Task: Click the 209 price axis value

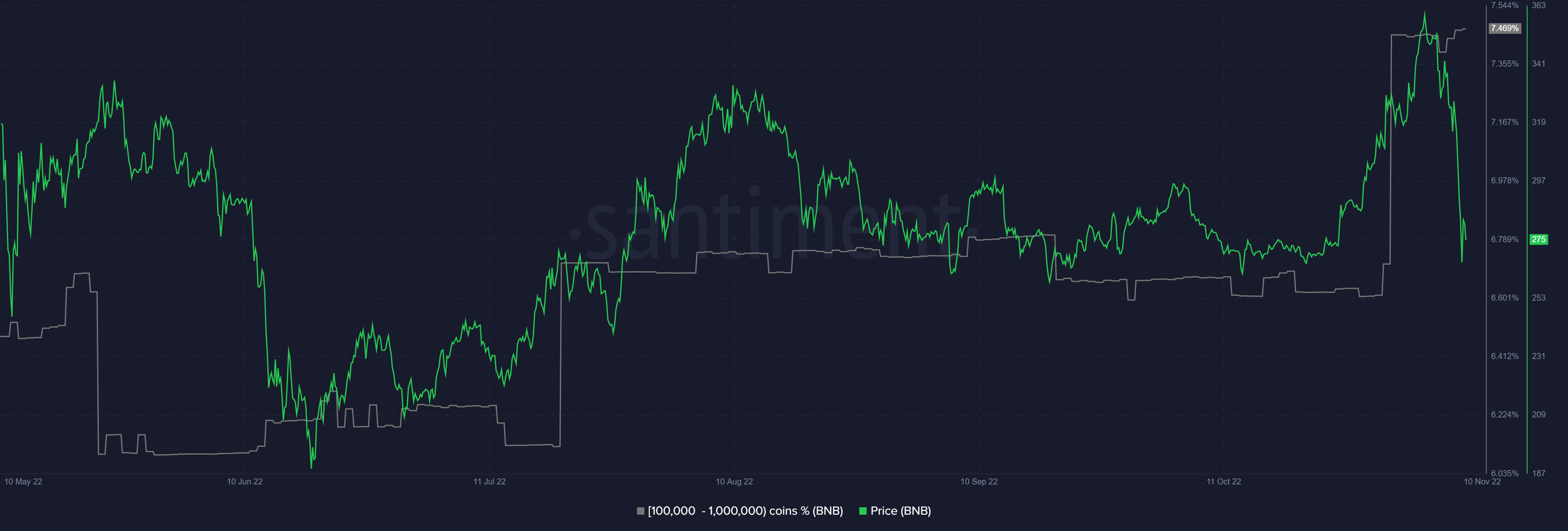Action: click(x=1539, y=415)
